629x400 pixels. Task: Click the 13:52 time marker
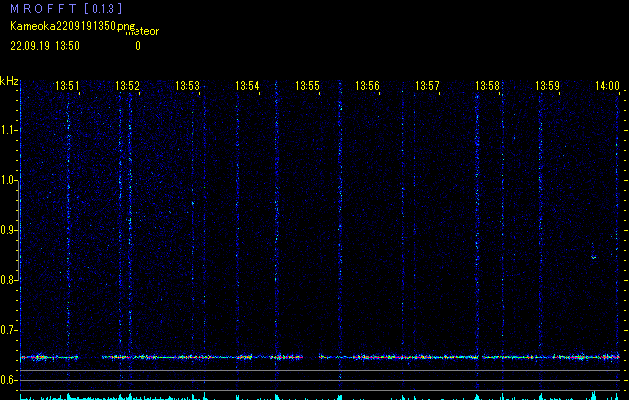click(127, 86)
